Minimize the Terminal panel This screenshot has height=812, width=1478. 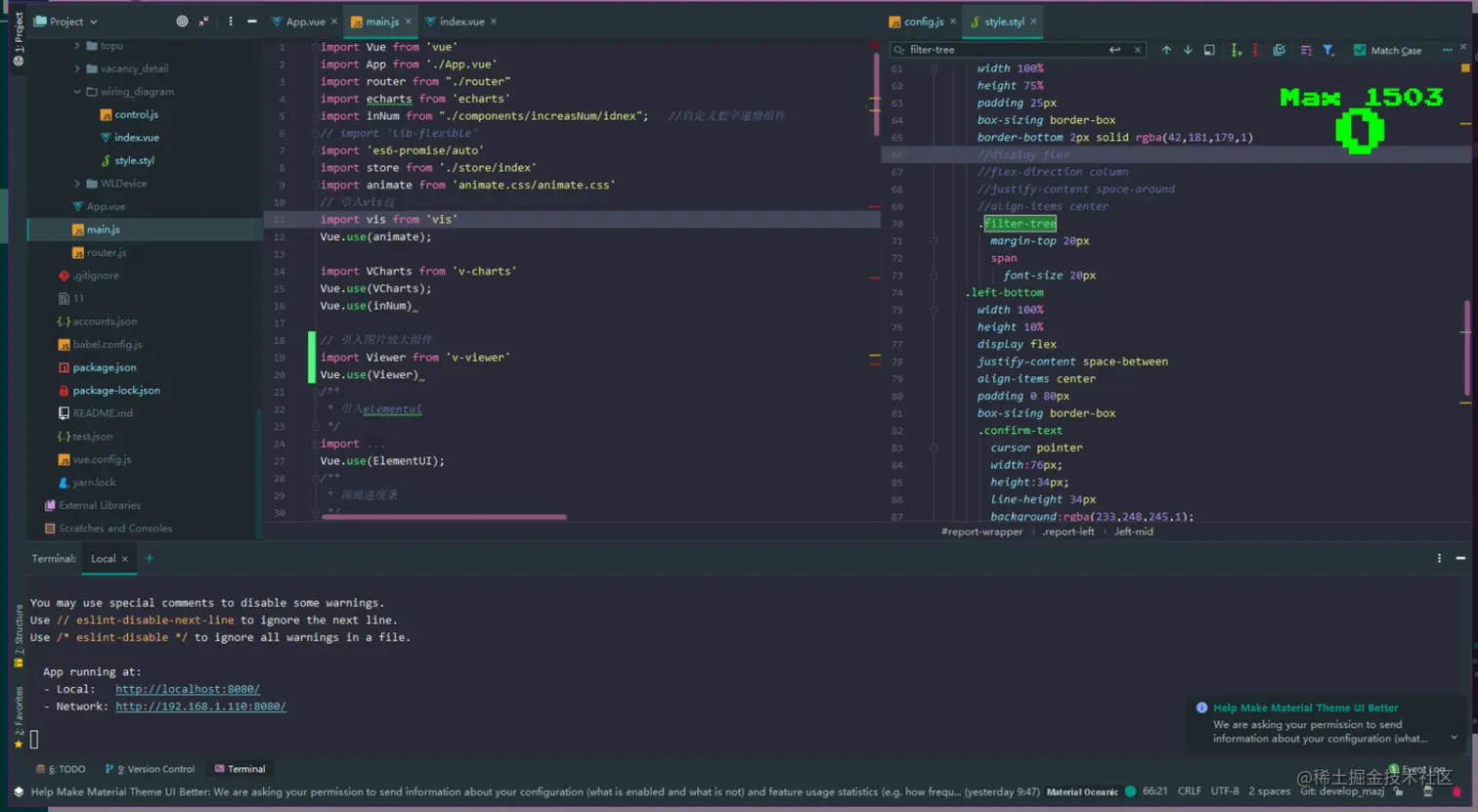[1460, 559]
